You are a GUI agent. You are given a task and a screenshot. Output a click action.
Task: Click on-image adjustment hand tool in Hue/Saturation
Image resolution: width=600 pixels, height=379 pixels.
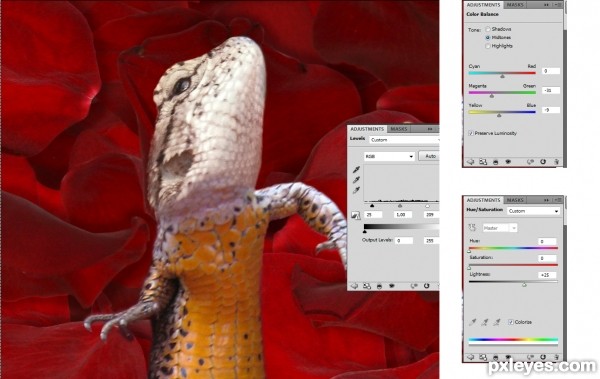coord(472,228)
